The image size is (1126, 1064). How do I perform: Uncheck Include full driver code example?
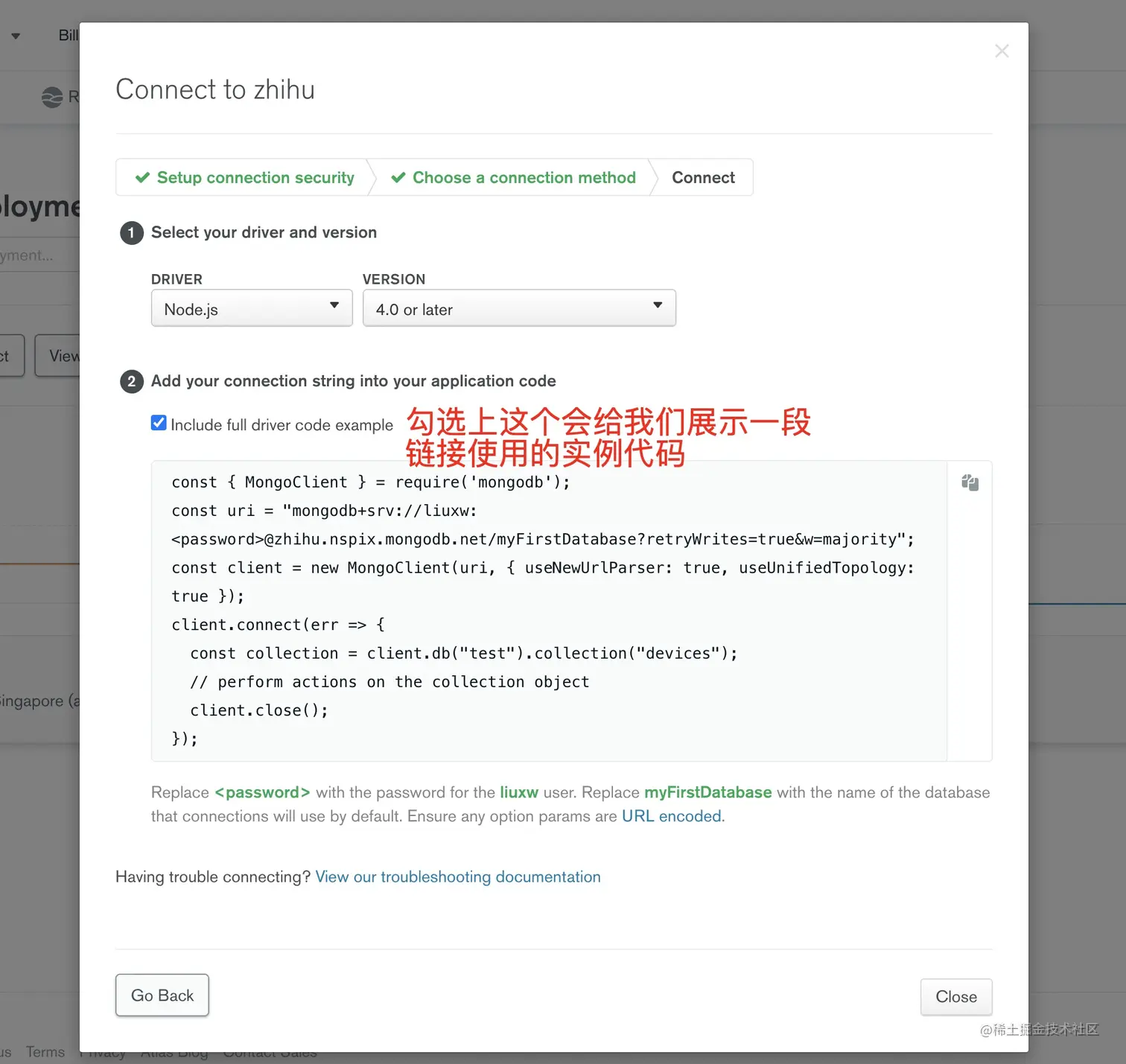159,423
